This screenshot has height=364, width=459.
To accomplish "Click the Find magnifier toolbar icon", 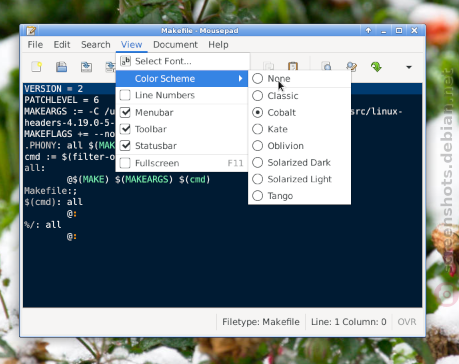I will 327,67.
